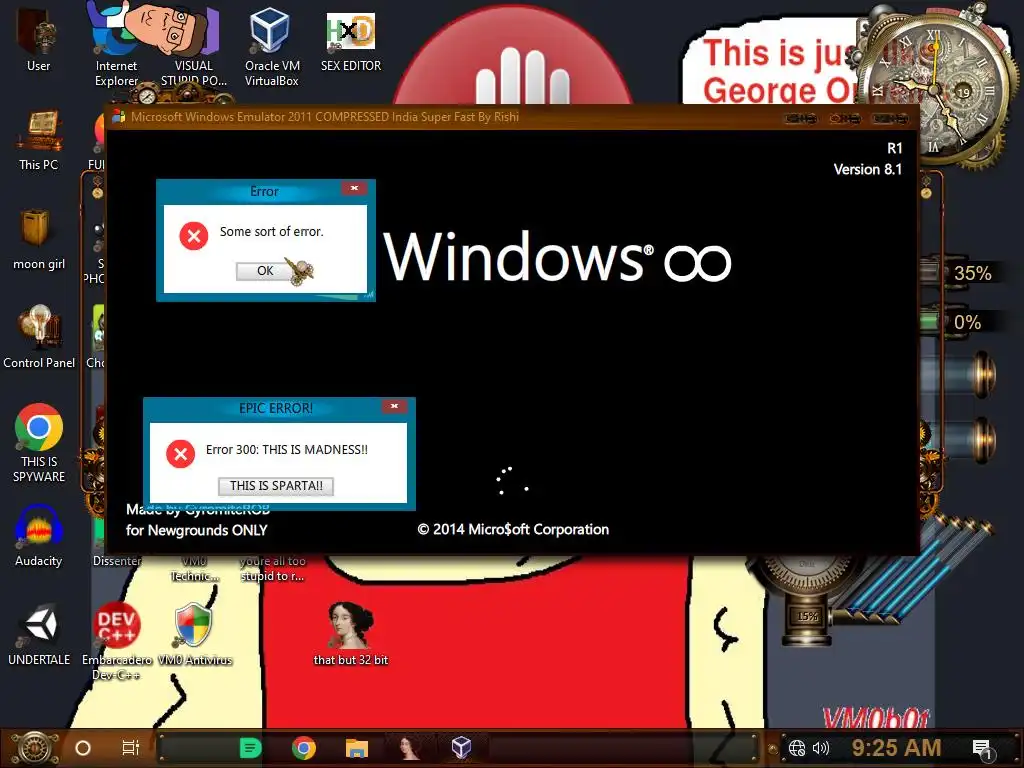
Task: Open Oracle VM VirtualBox desktop icon
Action: 271,44
